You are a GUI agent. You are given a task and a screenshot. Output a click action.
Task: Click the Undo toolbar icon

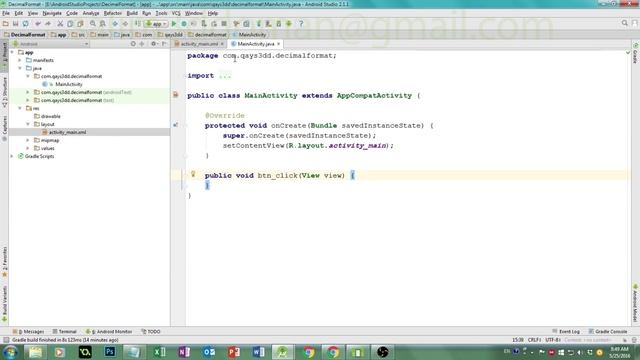[38, 24]
